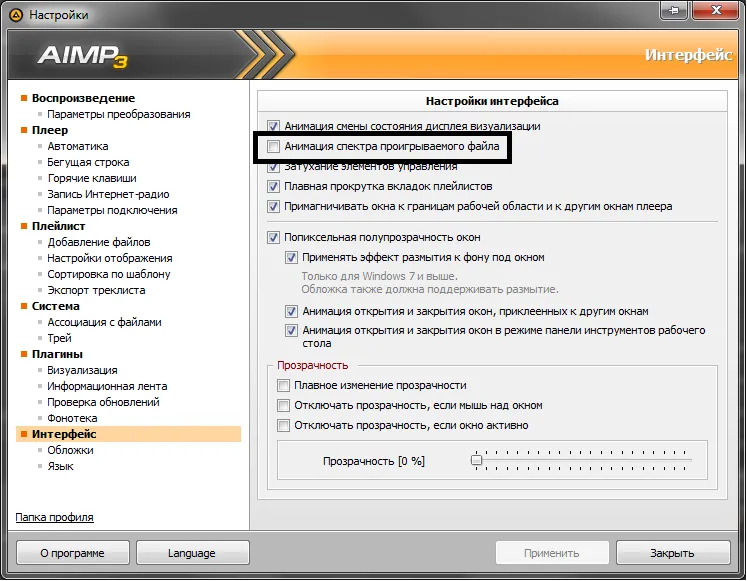Disable Попиксельная полупрозрачность окон checkbox

273,237
